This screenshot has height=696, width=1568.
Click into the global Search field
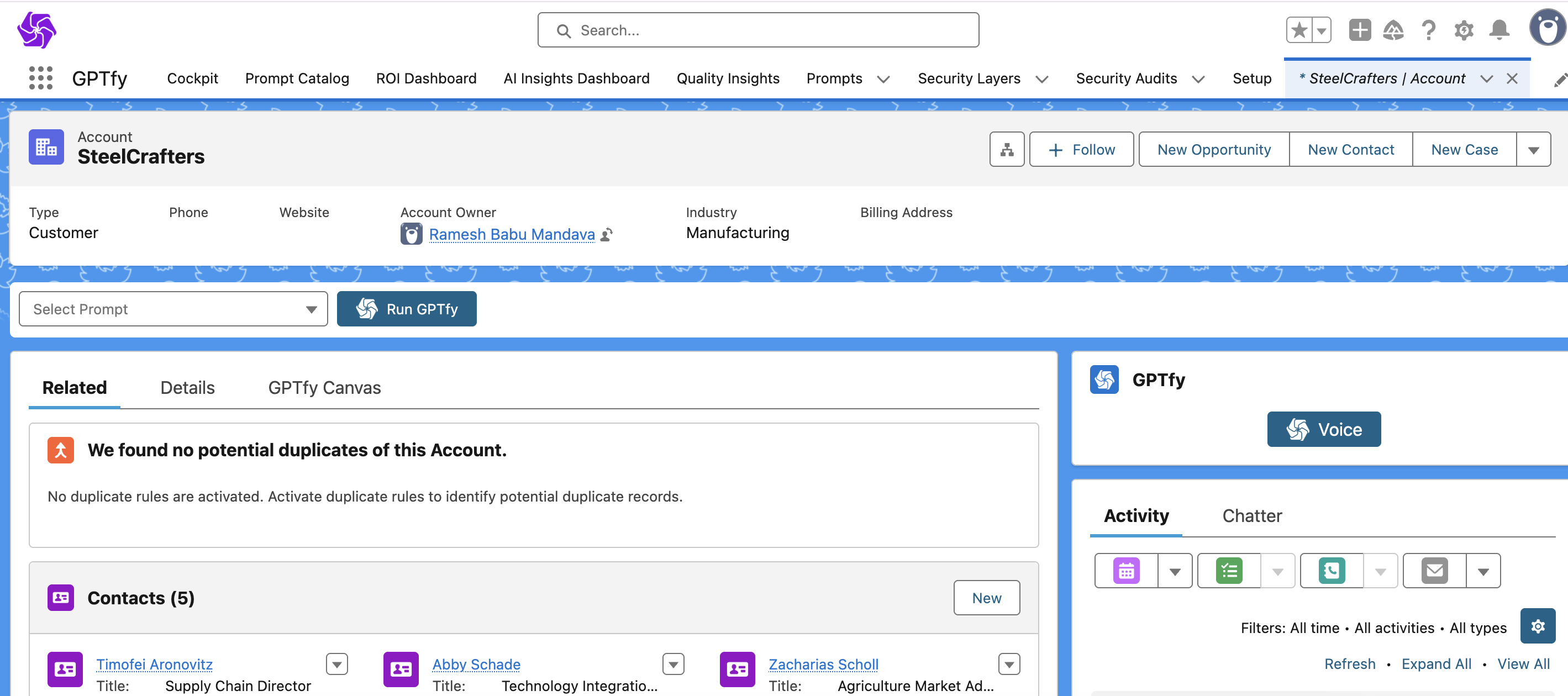pos(758,30)
